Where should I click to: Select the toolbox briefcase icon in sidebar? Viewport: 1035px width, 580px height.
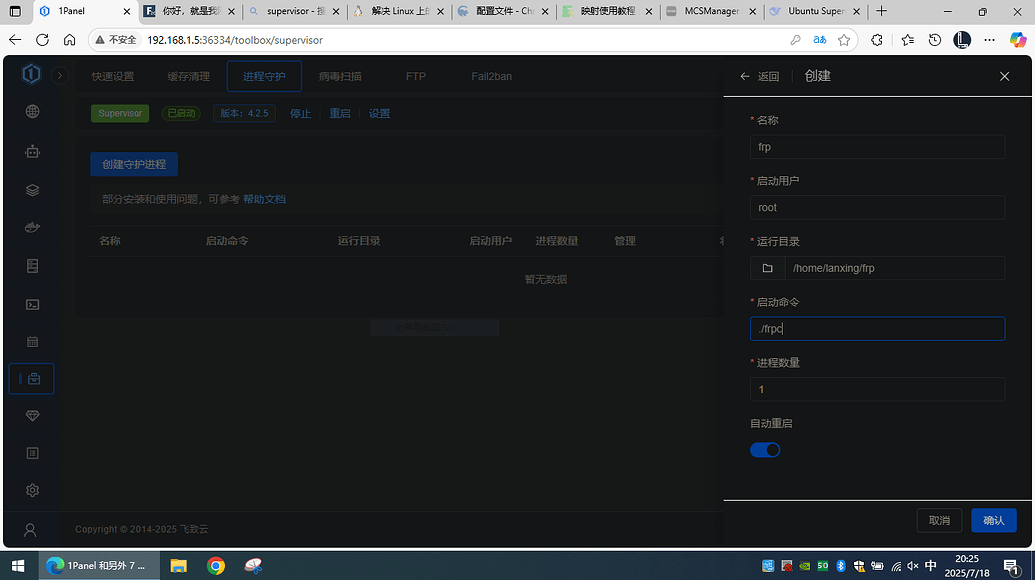[31, 378]
